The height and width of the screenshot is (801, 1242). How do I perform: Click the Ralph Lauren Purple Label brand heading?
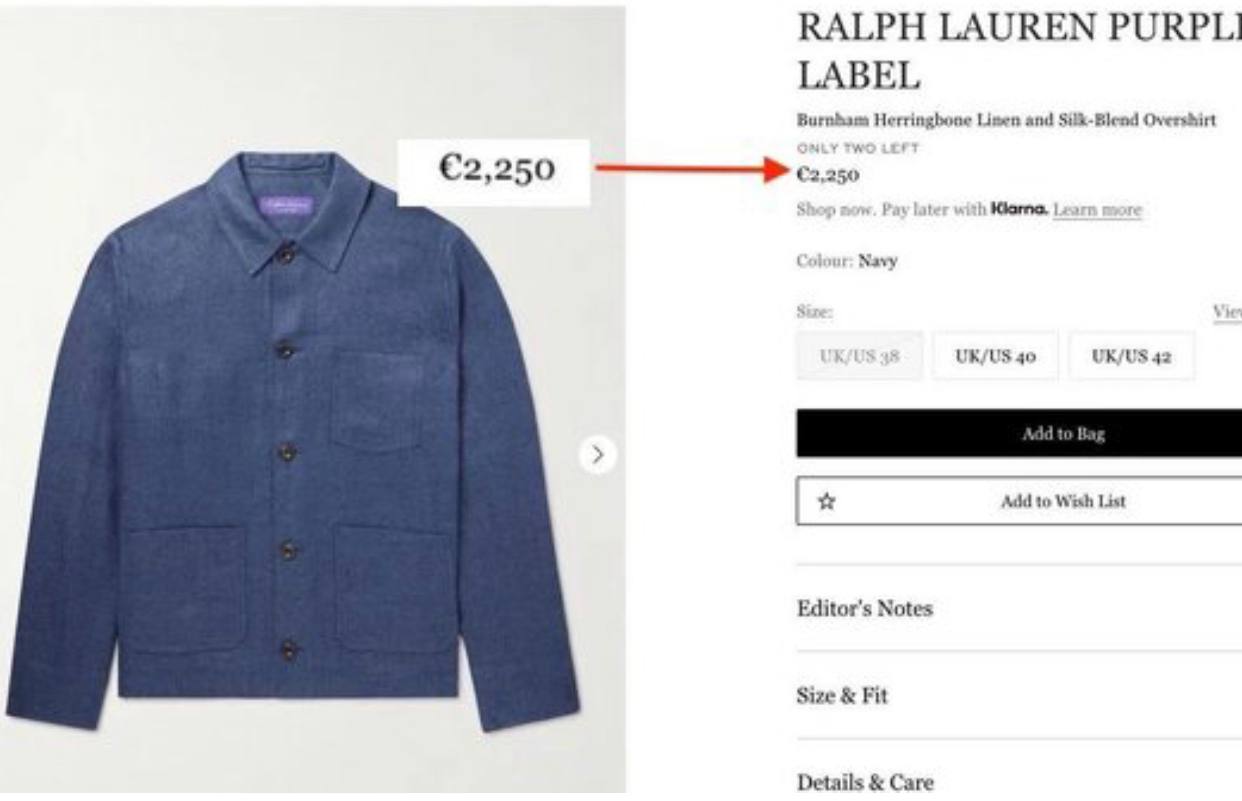pyautogui.click(x=1018, y=50)
